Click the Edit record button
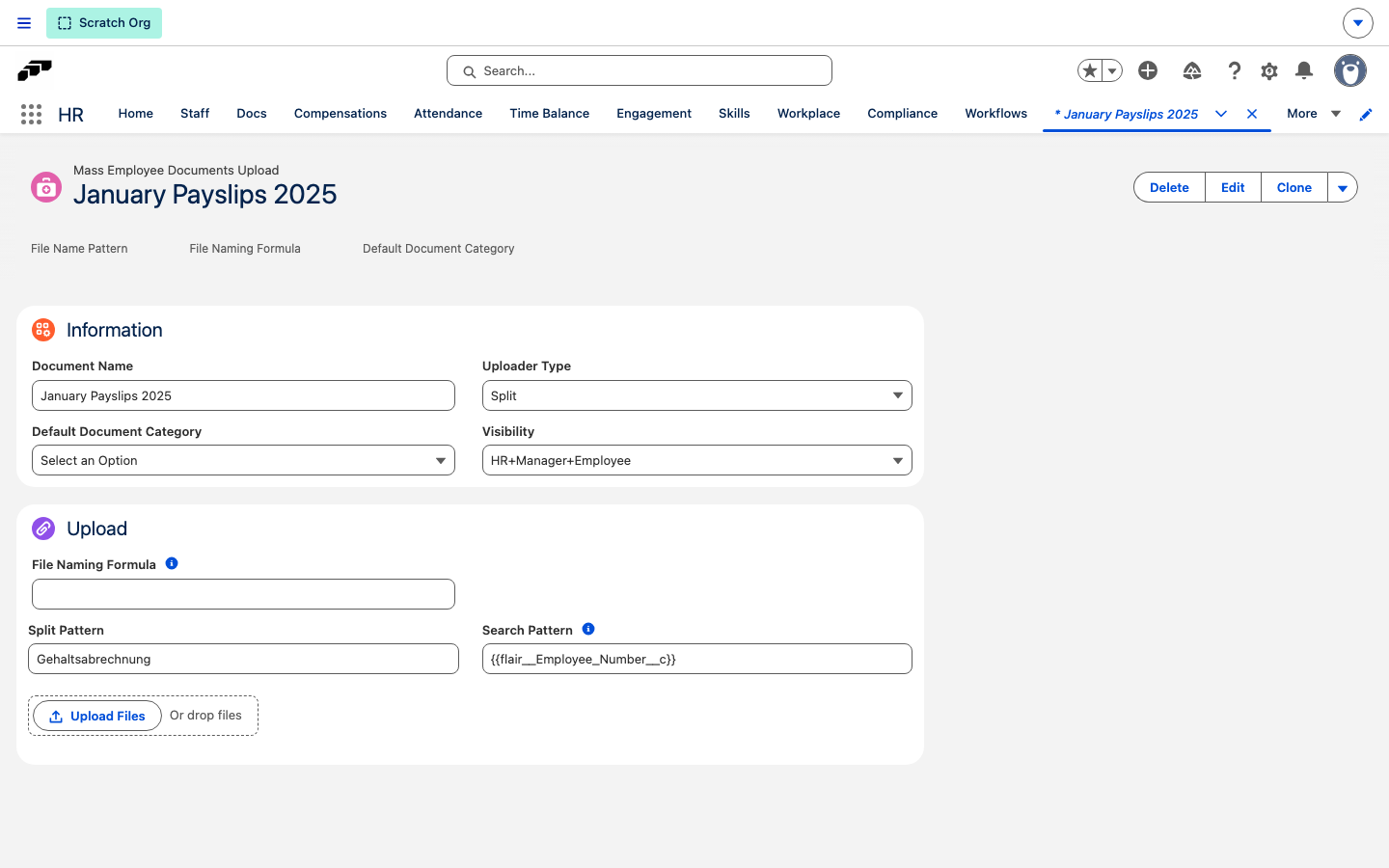This screenshot has width=1389, height=868. point(1233,187)
